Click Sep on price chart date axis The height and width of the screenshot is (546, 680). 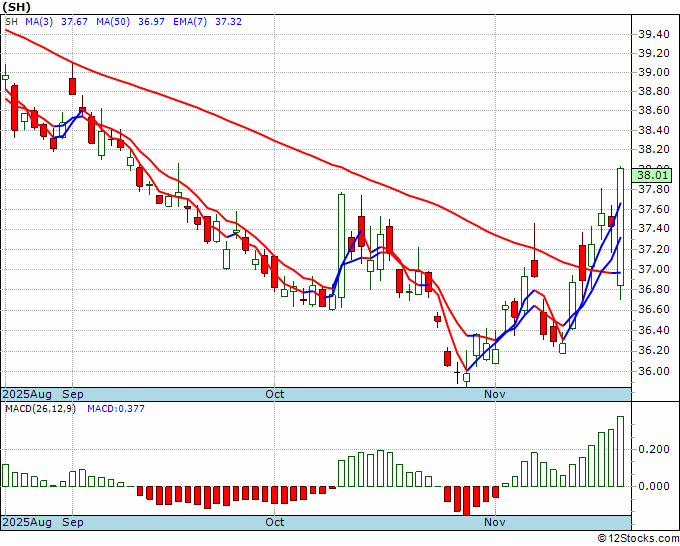[73, 394]
